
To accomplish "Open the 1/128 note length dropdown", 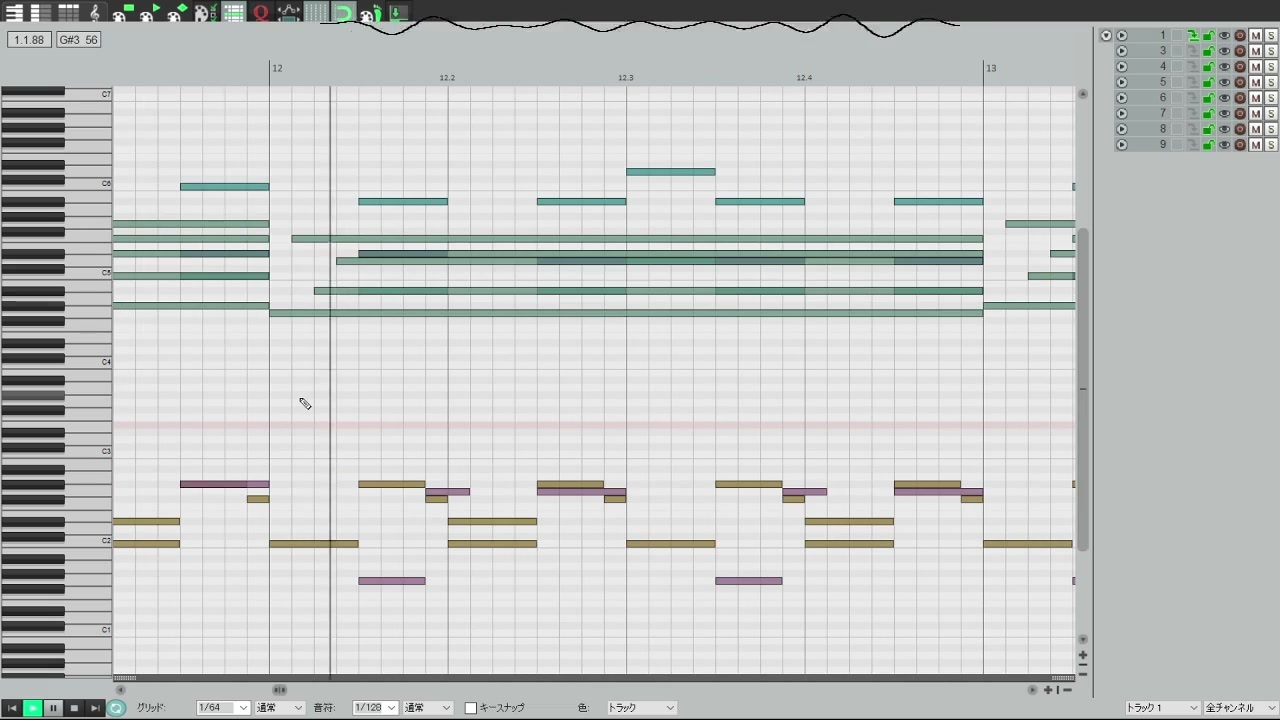I will (x=376, y=708).
